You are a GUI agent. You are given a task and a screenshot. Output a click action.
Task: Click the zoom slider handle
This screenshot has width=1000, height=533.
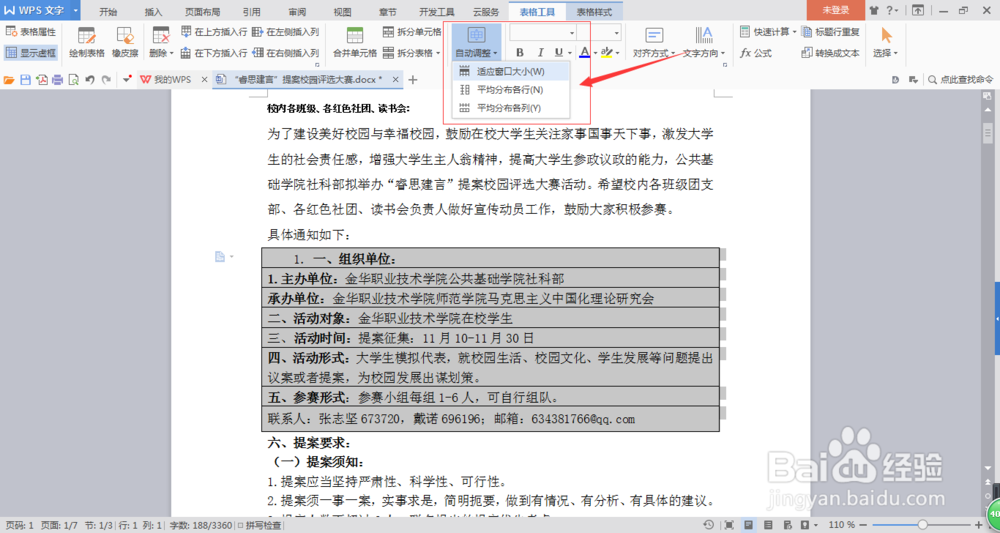pyautogui.click(x=923, y=525)
